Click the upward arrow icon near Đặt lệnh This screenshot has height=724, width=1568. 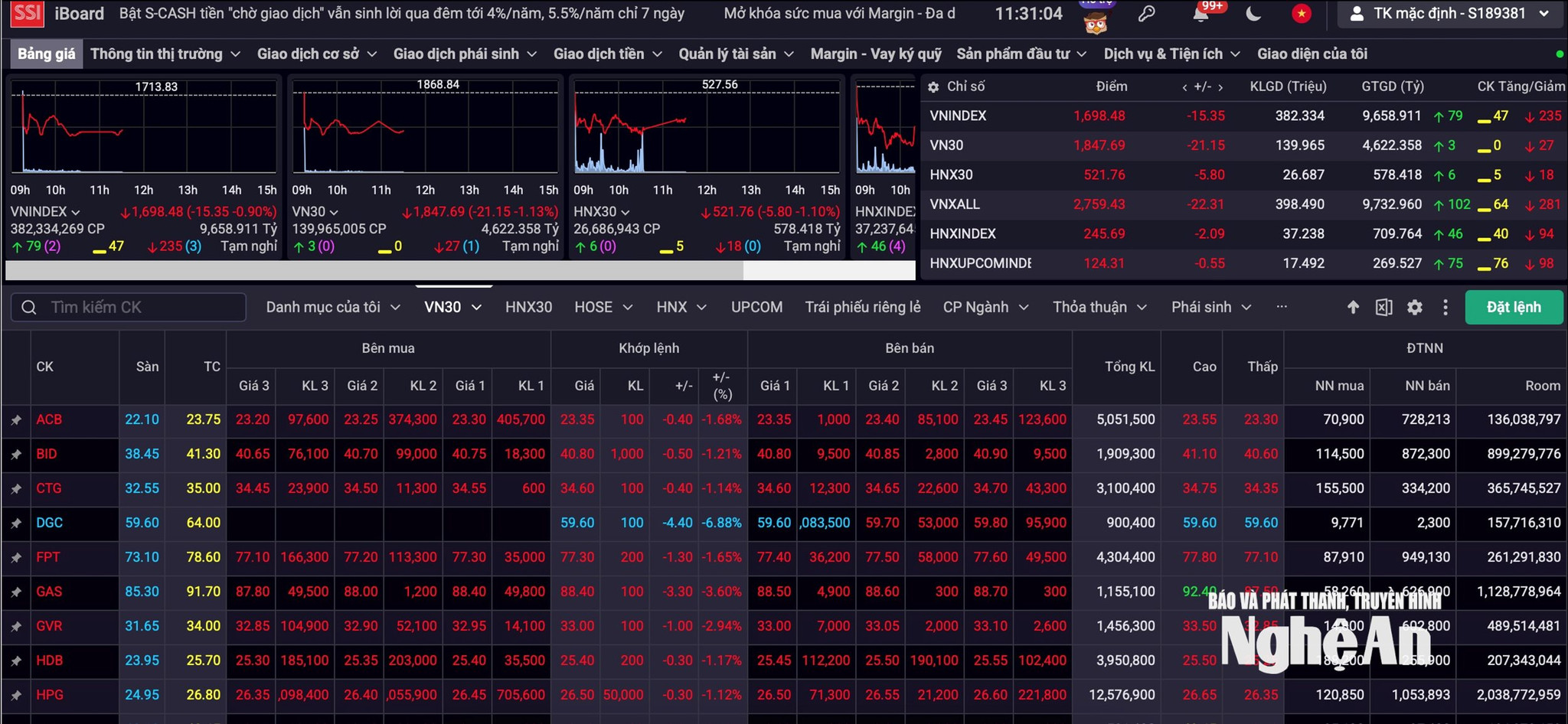[1353, 307]
